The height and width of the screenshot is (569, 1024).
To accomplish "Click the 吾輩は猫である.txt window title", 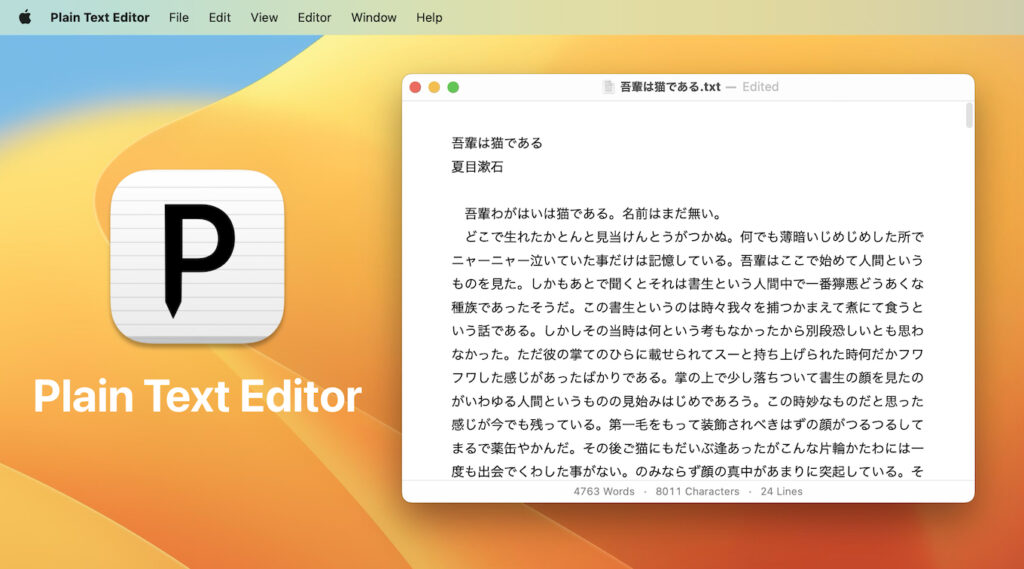I will (x=670, y=87).
